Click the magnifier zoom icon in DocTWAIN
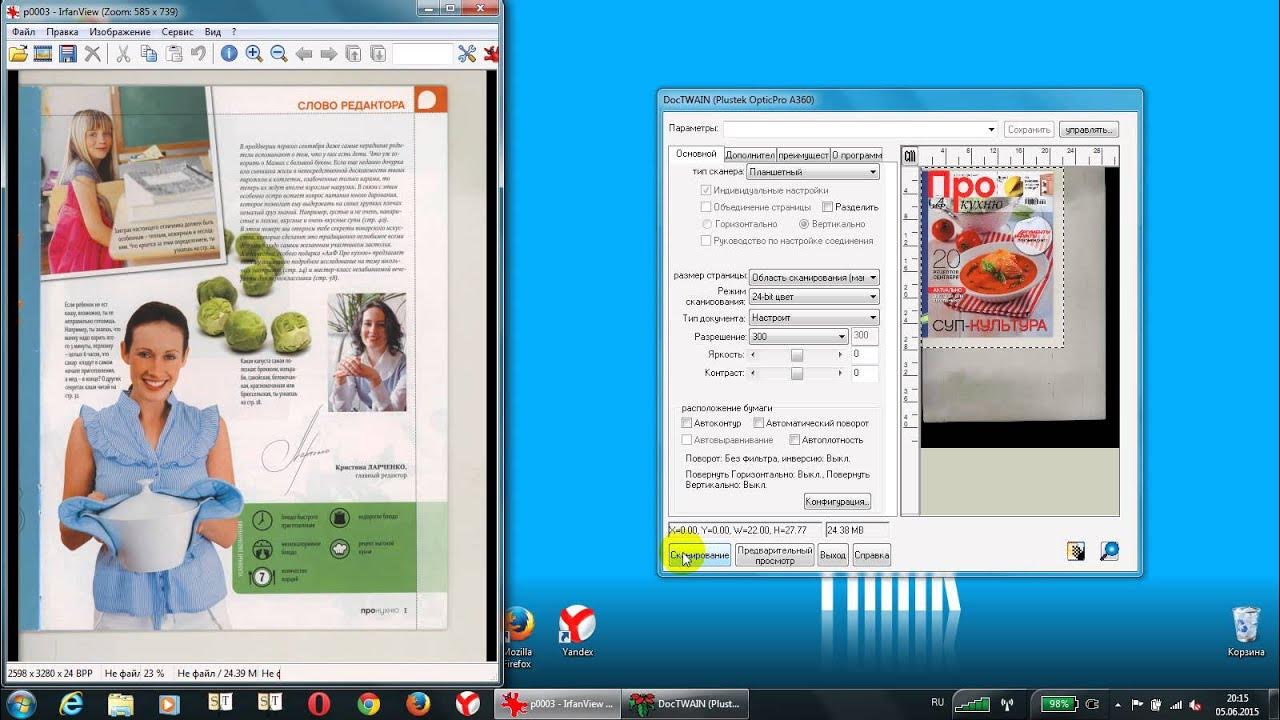1280x720 pixels. [1108, 551]
